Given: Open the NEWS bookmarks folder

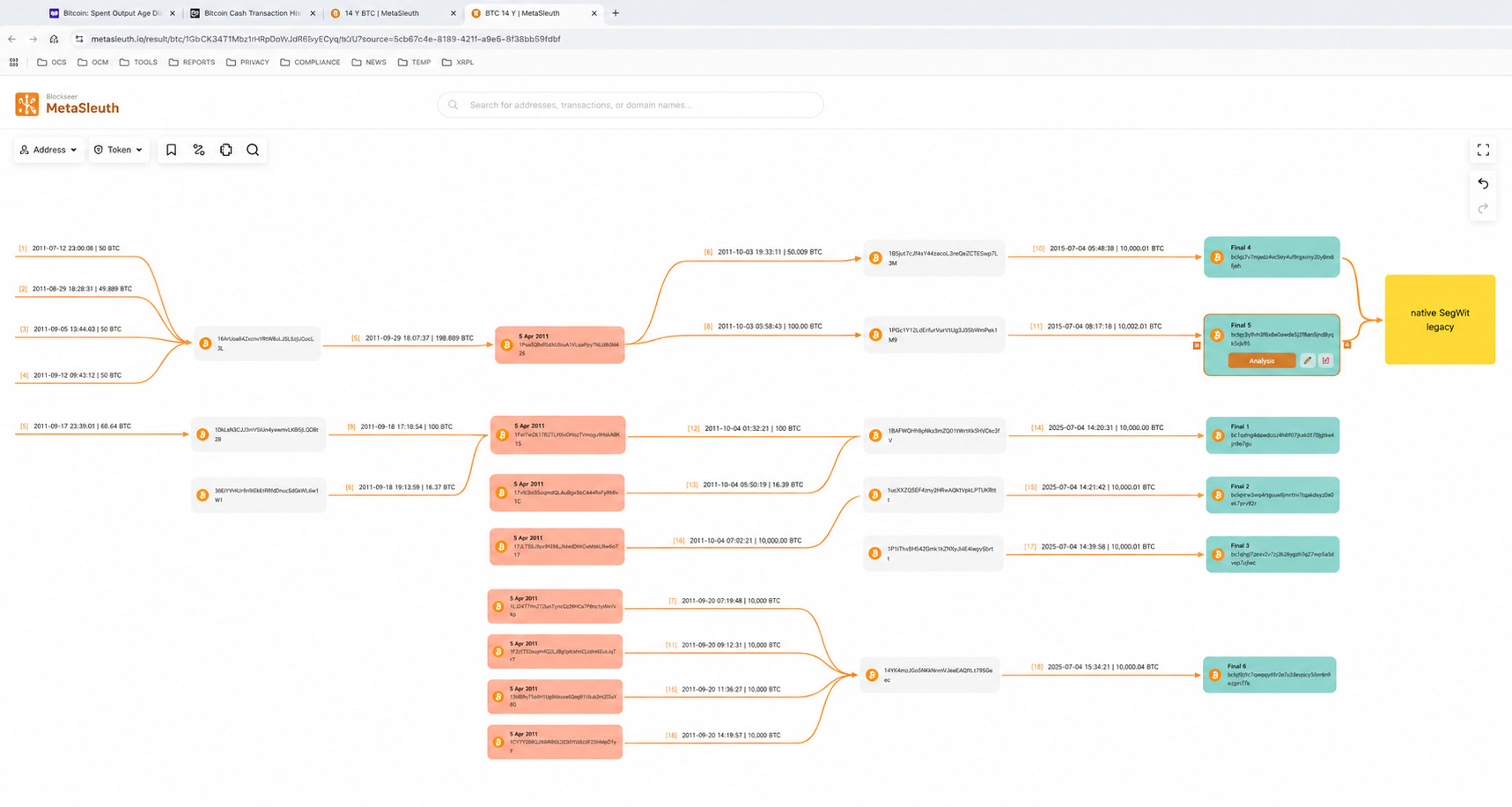Looking at the screenshot, I should [369, 63].
